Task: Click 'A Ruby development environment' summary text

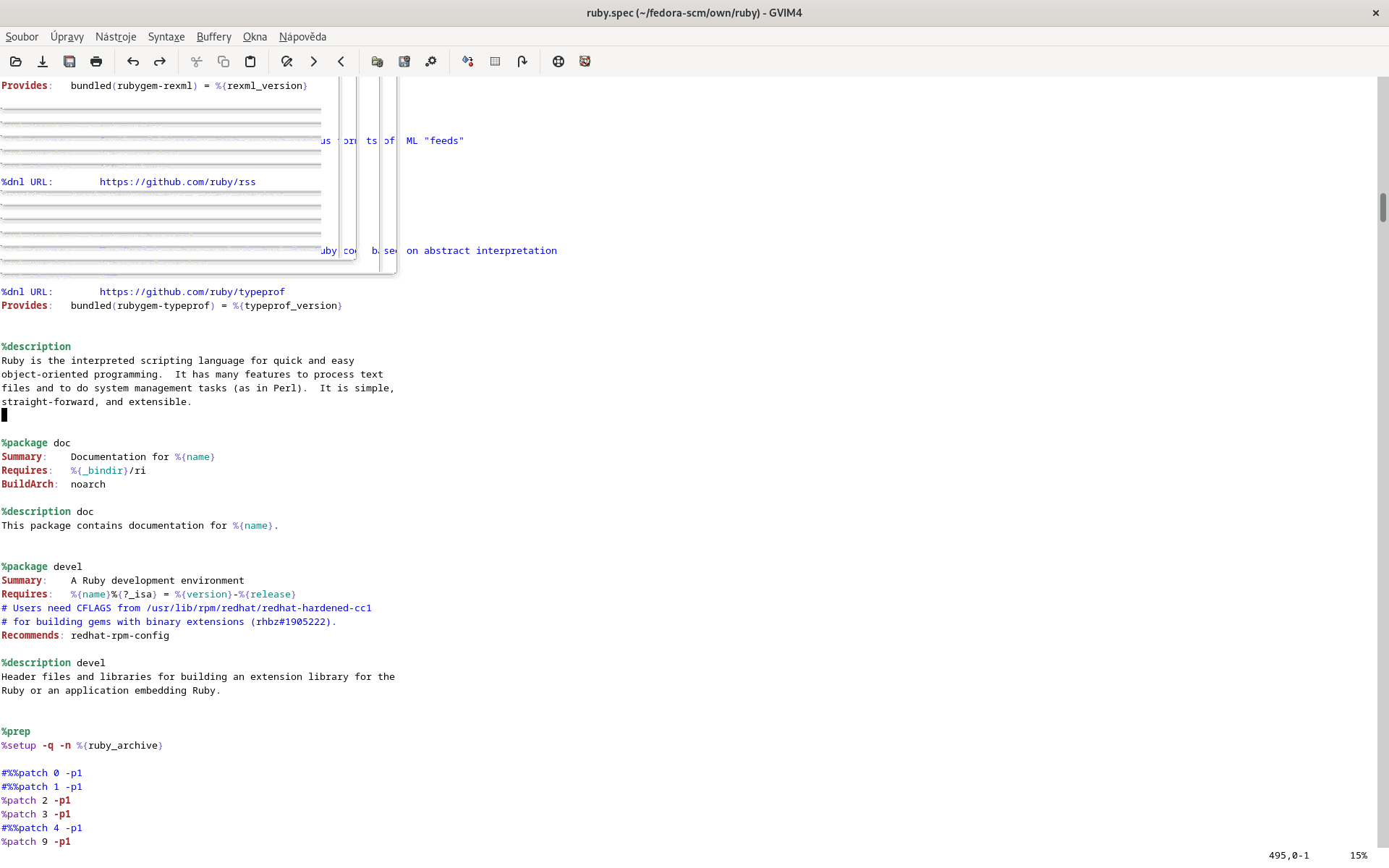Action: [158, 581]
